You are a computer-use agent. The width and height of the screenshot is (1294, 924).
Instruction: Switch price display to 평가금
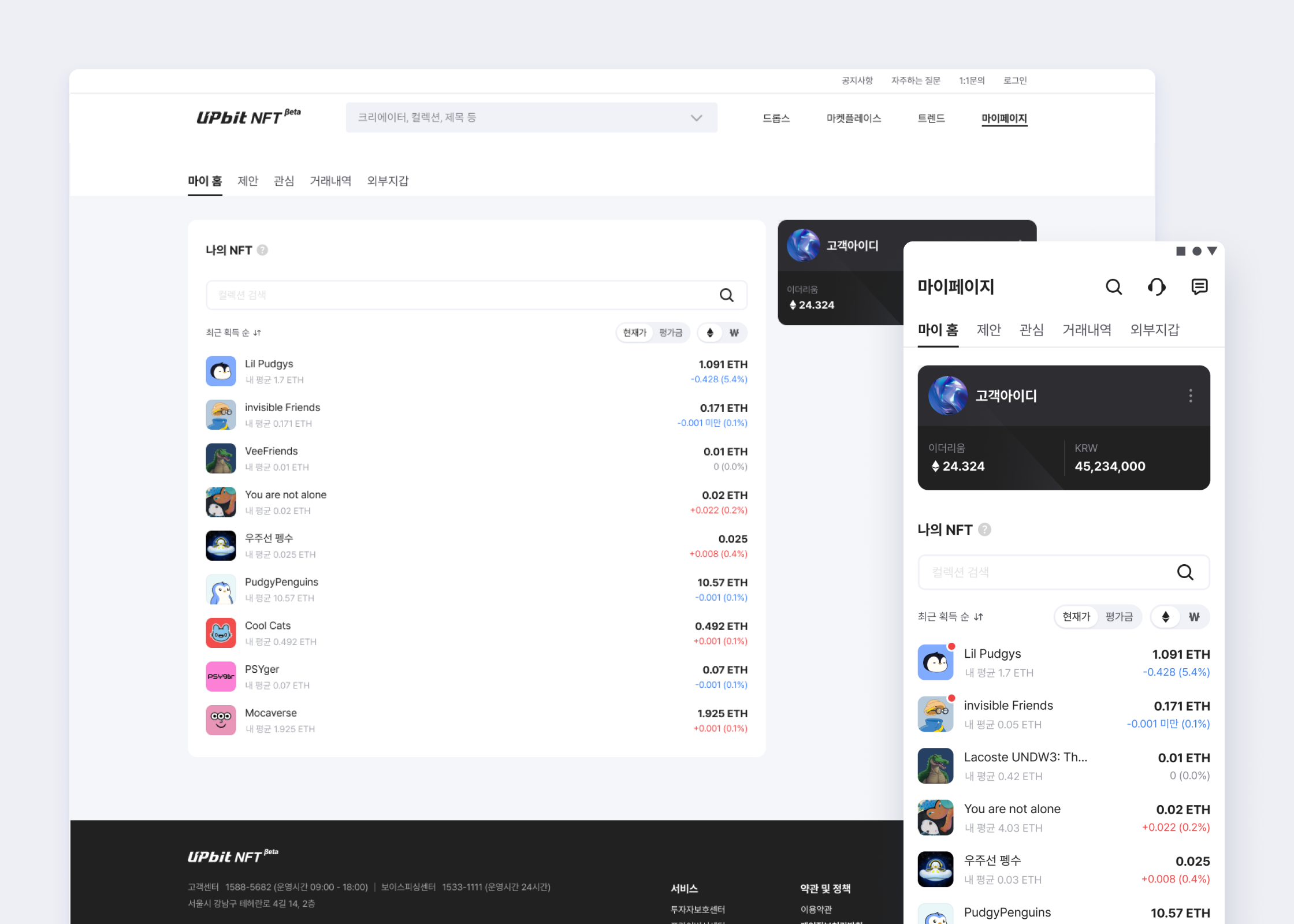pyautogui.click(x=670, y=333)
